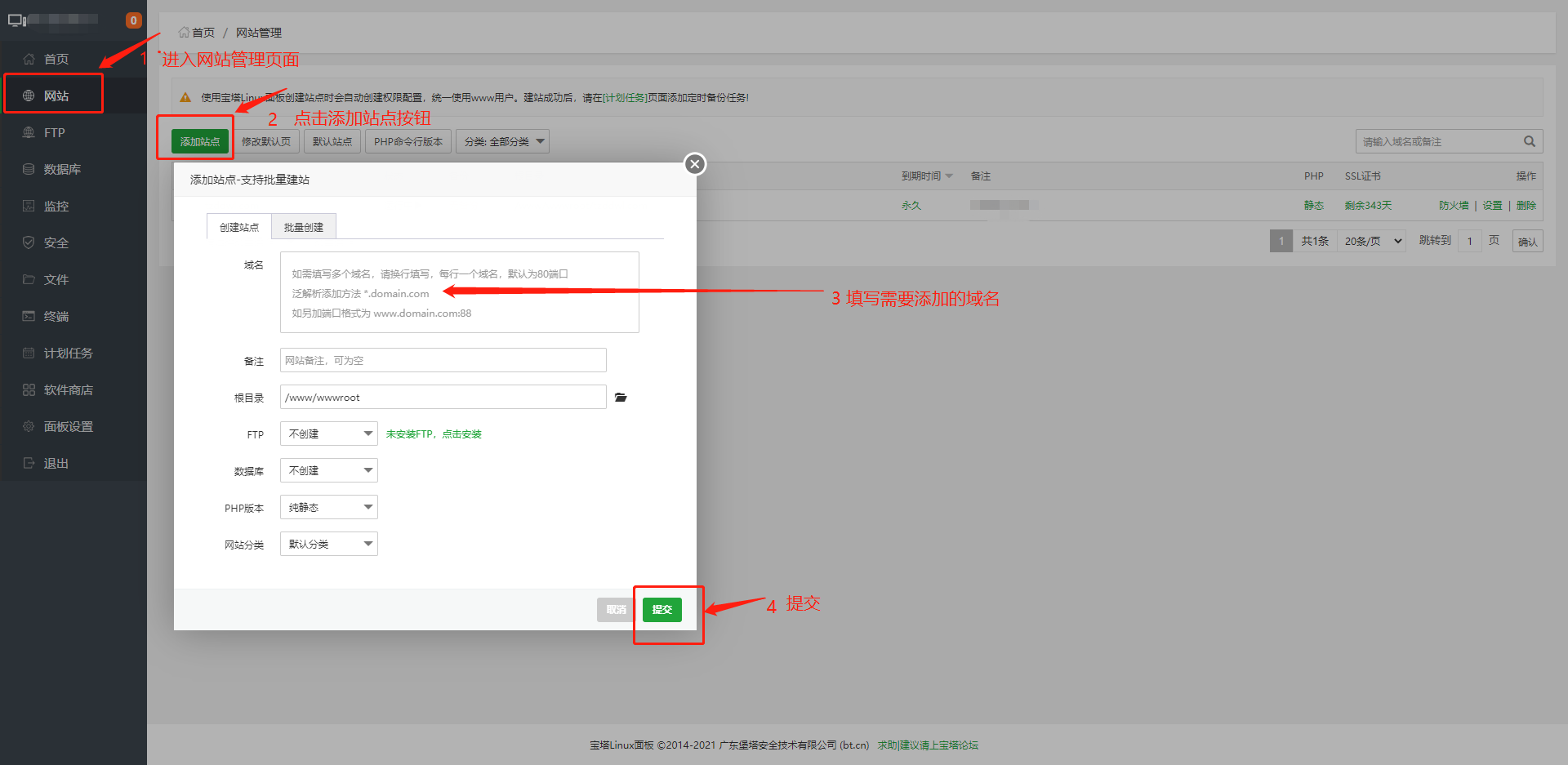This screenshot has width=1568, height=765.
Task: Click page number 1 in pagination
Action: click(x=1281, y=241)
